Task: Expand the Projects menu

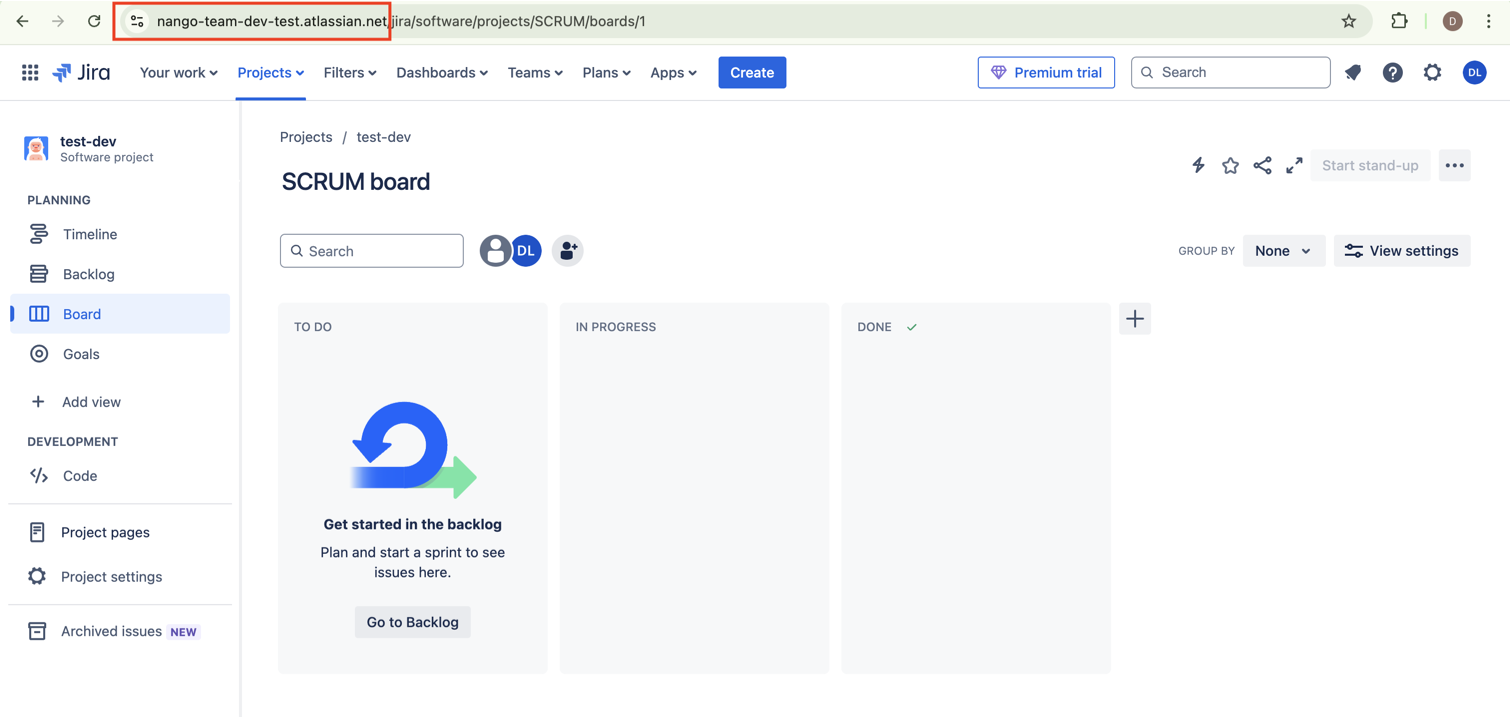Action: click(x=270, y=72)
